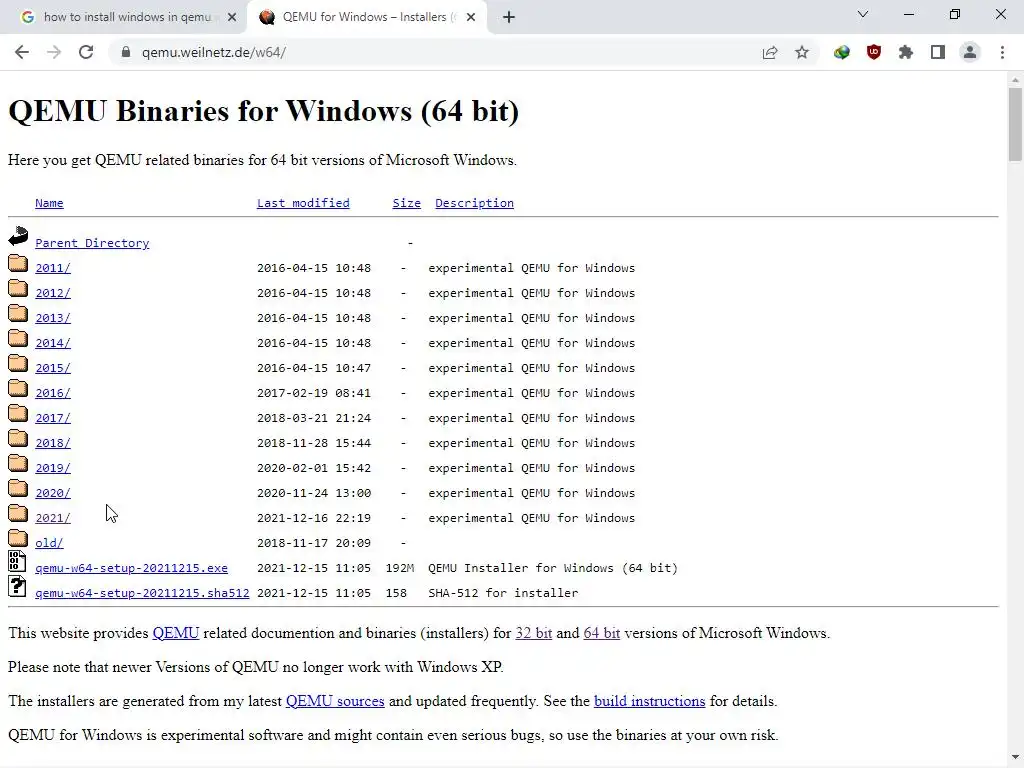The height and width of the screenshot is (768, 1024).
Task: Follow the QEMU link in the paragraph
Action: tap(176, 633)
